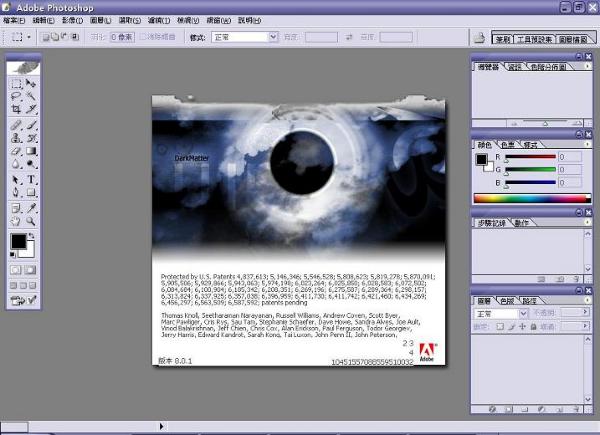Open the 工具預設集 Tool Presets tab
600x435 pixels.
534,39
